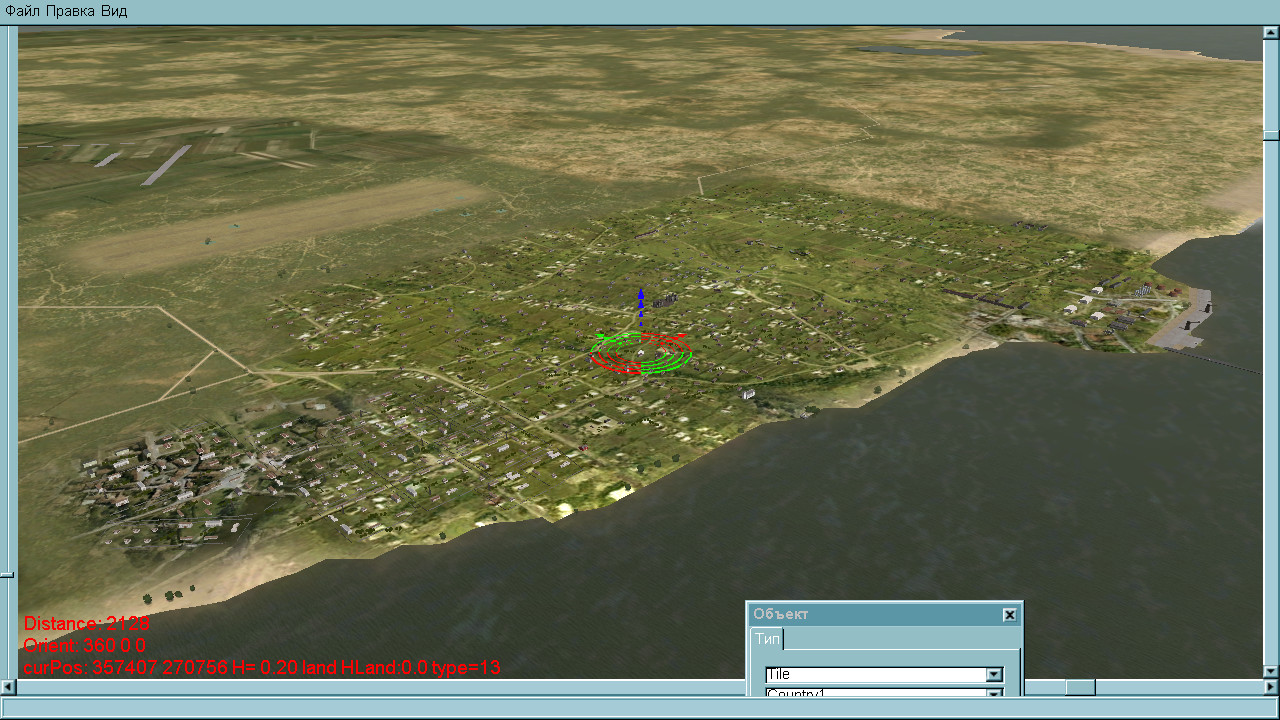This screenshot has width=1280, height=720.
Task: Click the 'Distance: 2128' readout
Action: coord(87,624)
